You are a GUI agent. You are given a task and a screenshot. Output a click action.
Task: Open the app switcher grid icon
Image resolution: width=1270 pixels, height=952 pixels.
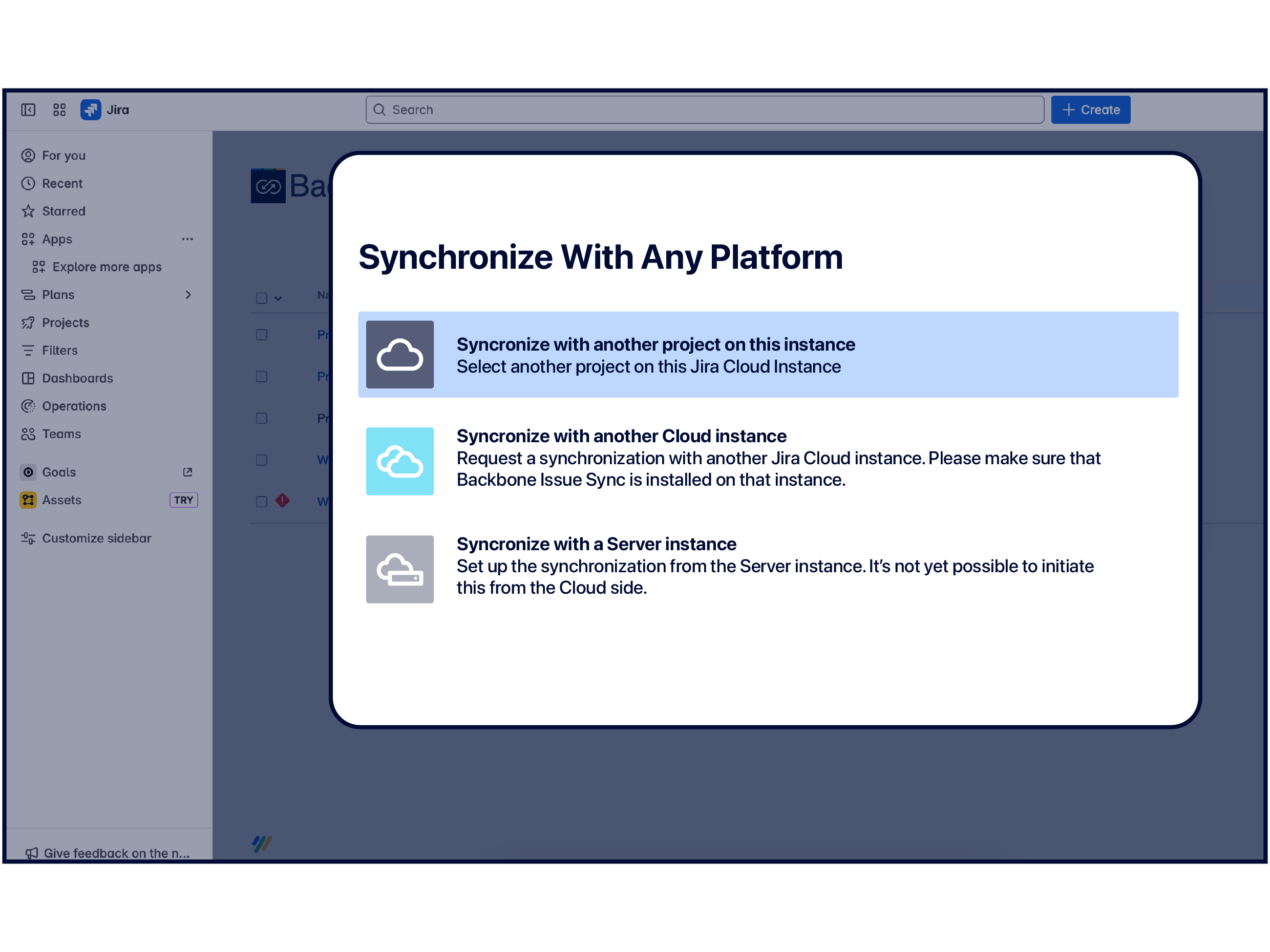tap(59, 110)
